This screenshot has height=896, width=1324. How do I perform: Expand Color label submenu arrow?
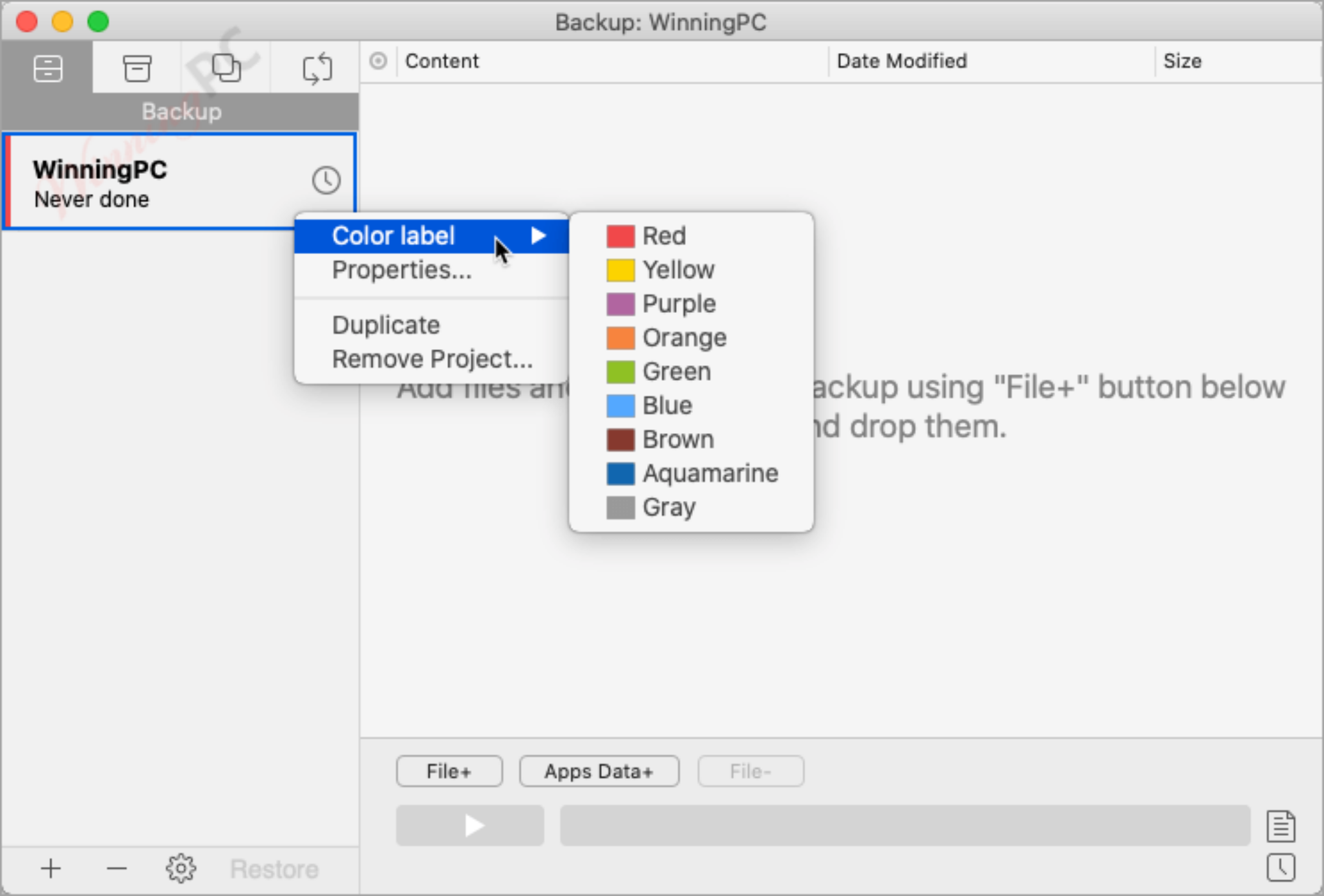point(539,235)
